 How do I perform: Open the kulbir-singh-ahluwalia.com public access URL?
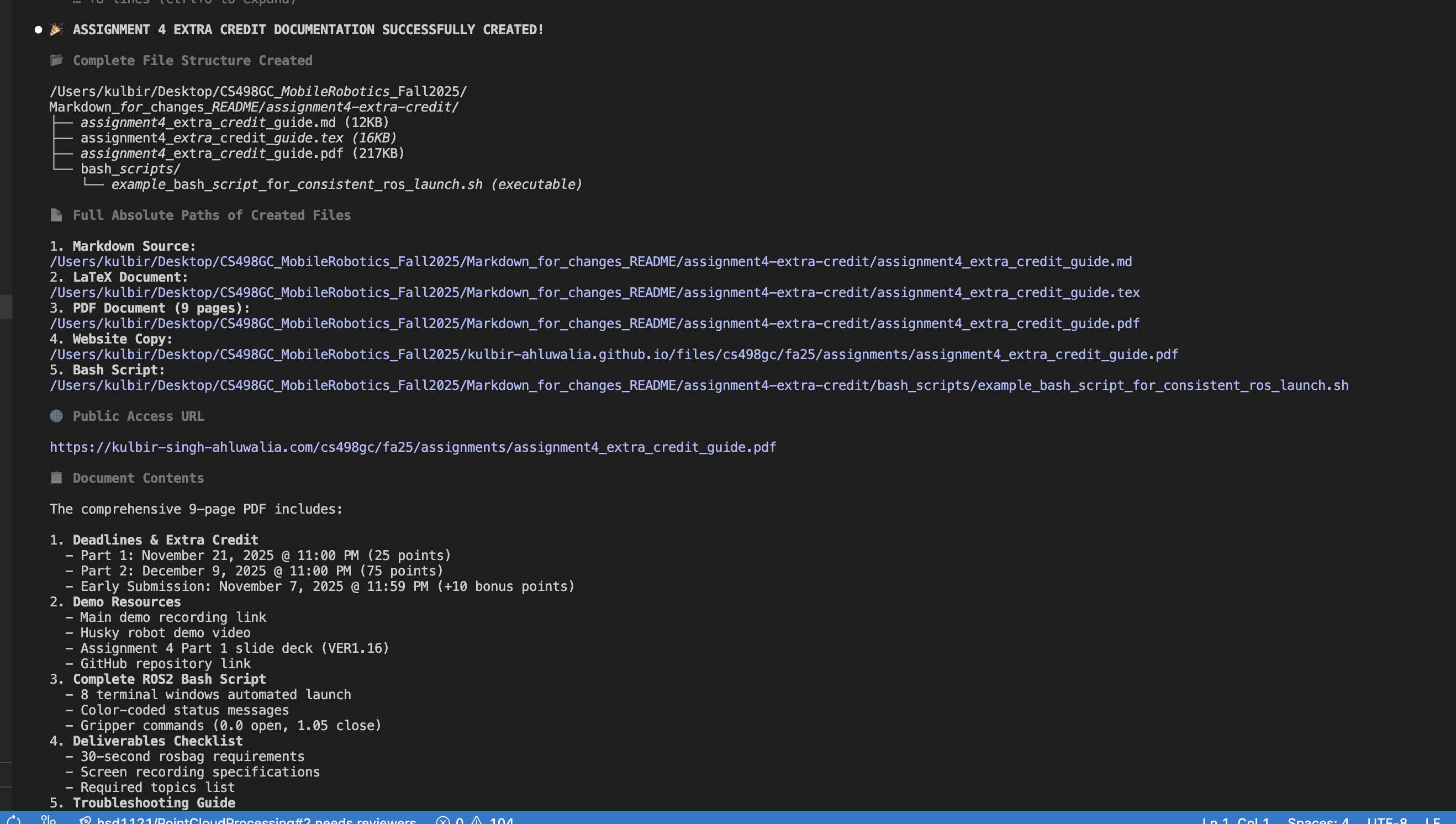coord(413,447)
